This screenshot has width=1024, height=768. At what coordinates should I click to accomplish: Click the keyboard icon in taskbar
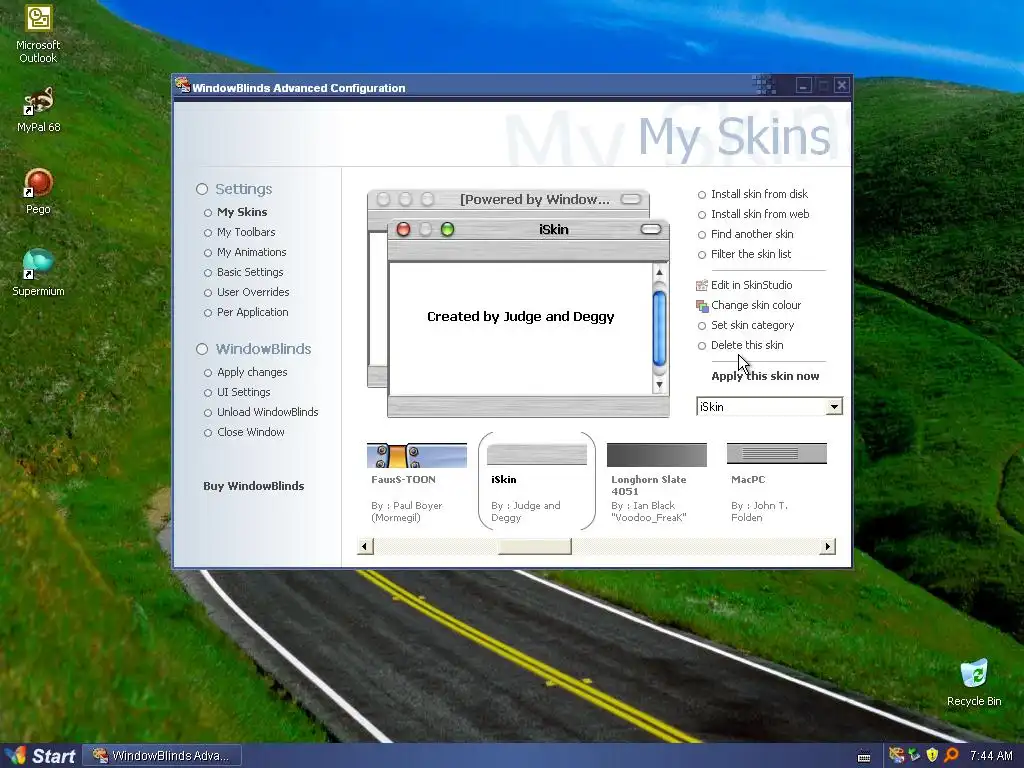click(864, 757)
